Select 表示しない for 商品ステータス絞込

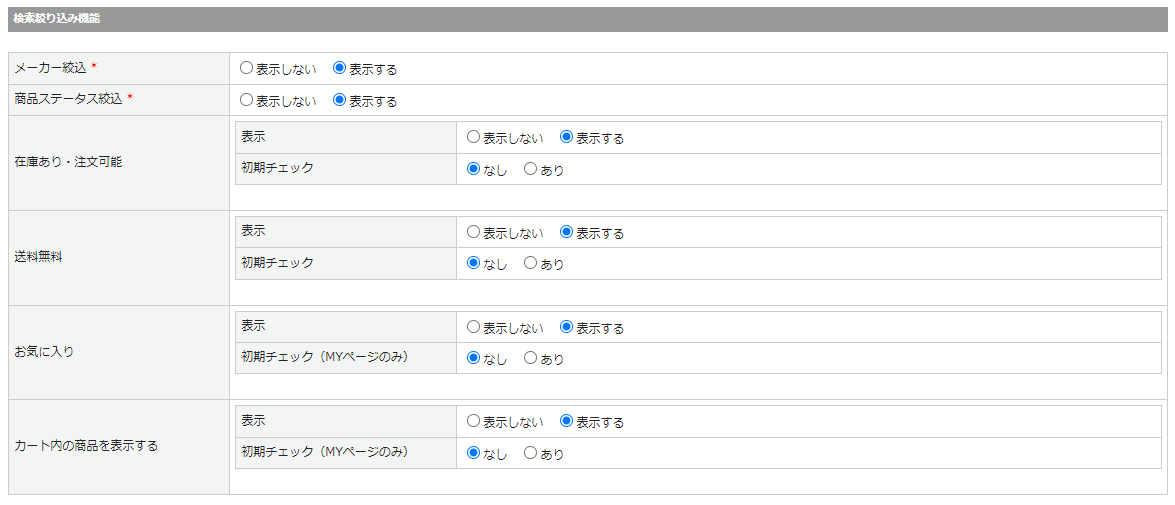(x=247, y=100)
